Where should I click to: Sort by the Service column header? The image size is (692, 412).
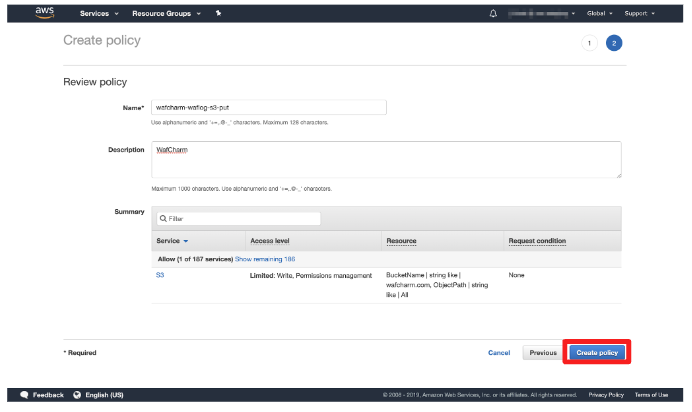pyautogui.click(x=172, y=241)
